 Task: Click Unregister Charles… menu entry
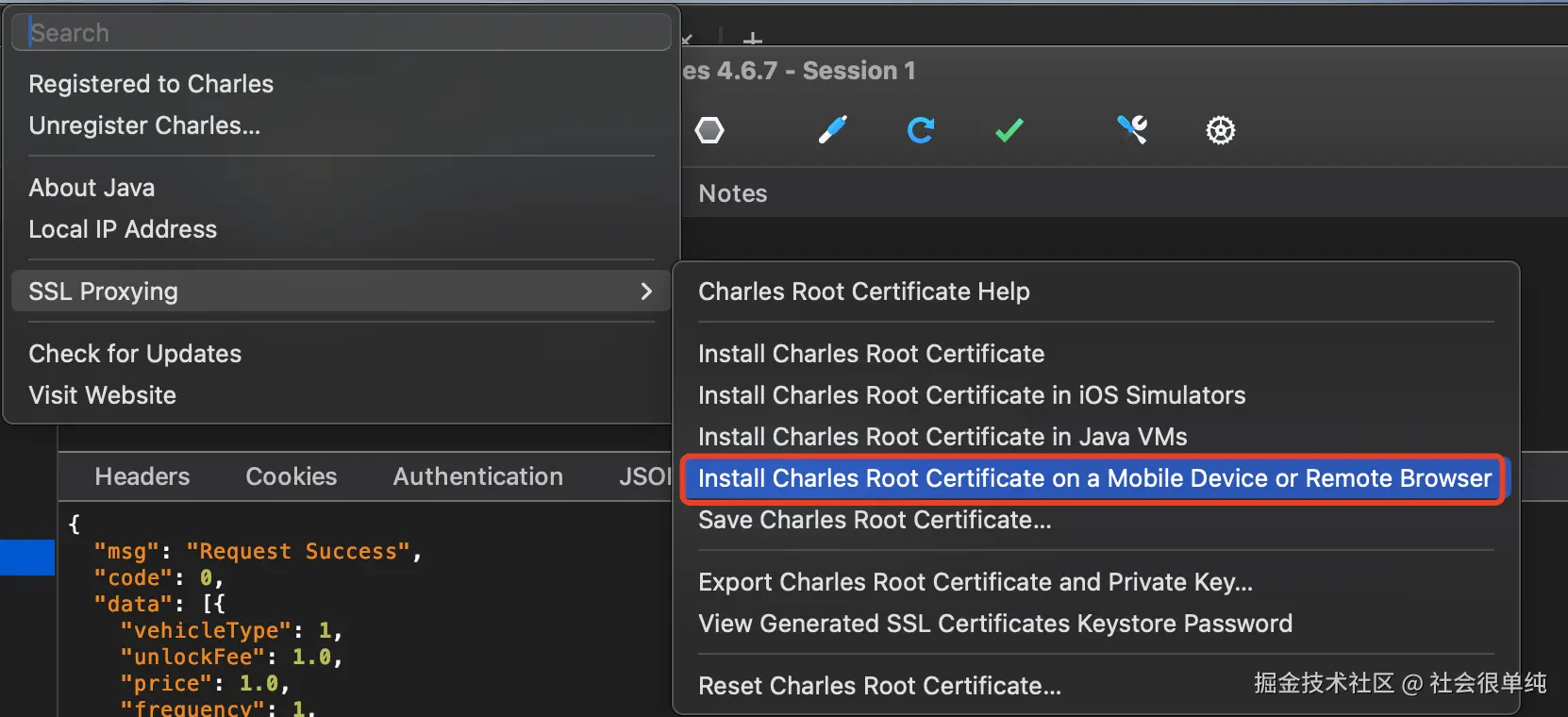coord(144,125)
